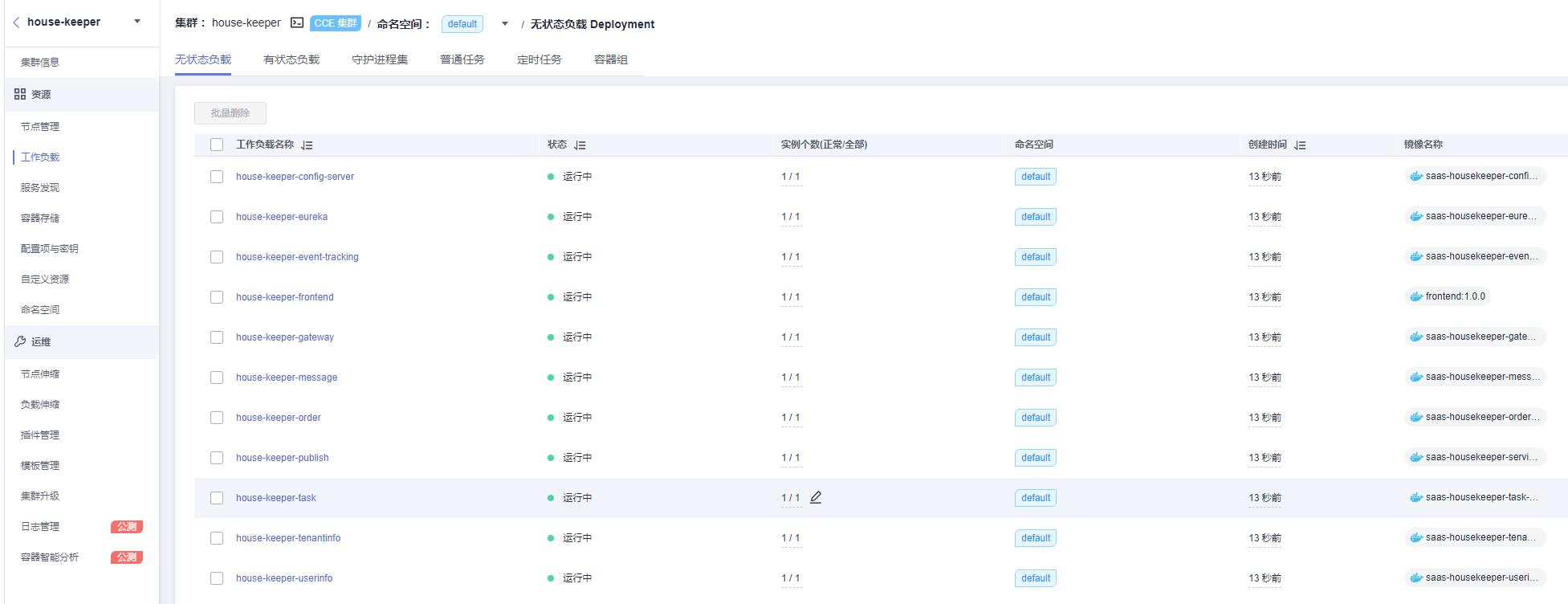
Task: Open 工作负载 in sidebar
Action: click(x=40, y=157)
